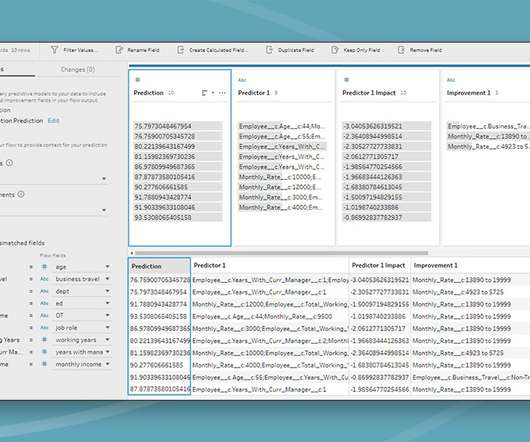Click Keep Only Field in toolbar
Screen dimensions: 530x442
[356, 50]
